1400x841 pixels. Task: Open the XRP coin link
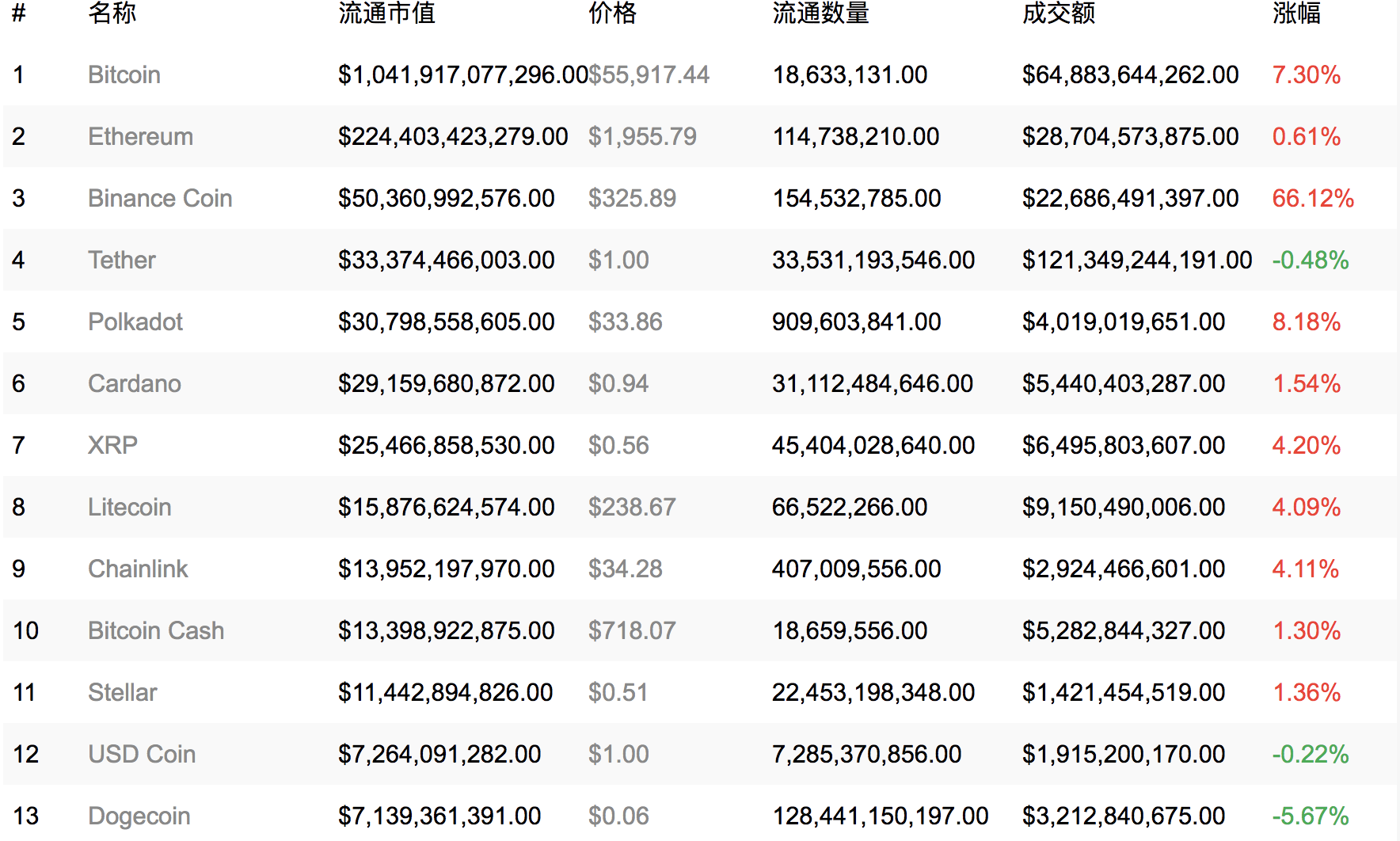click(x=112, y=445)
